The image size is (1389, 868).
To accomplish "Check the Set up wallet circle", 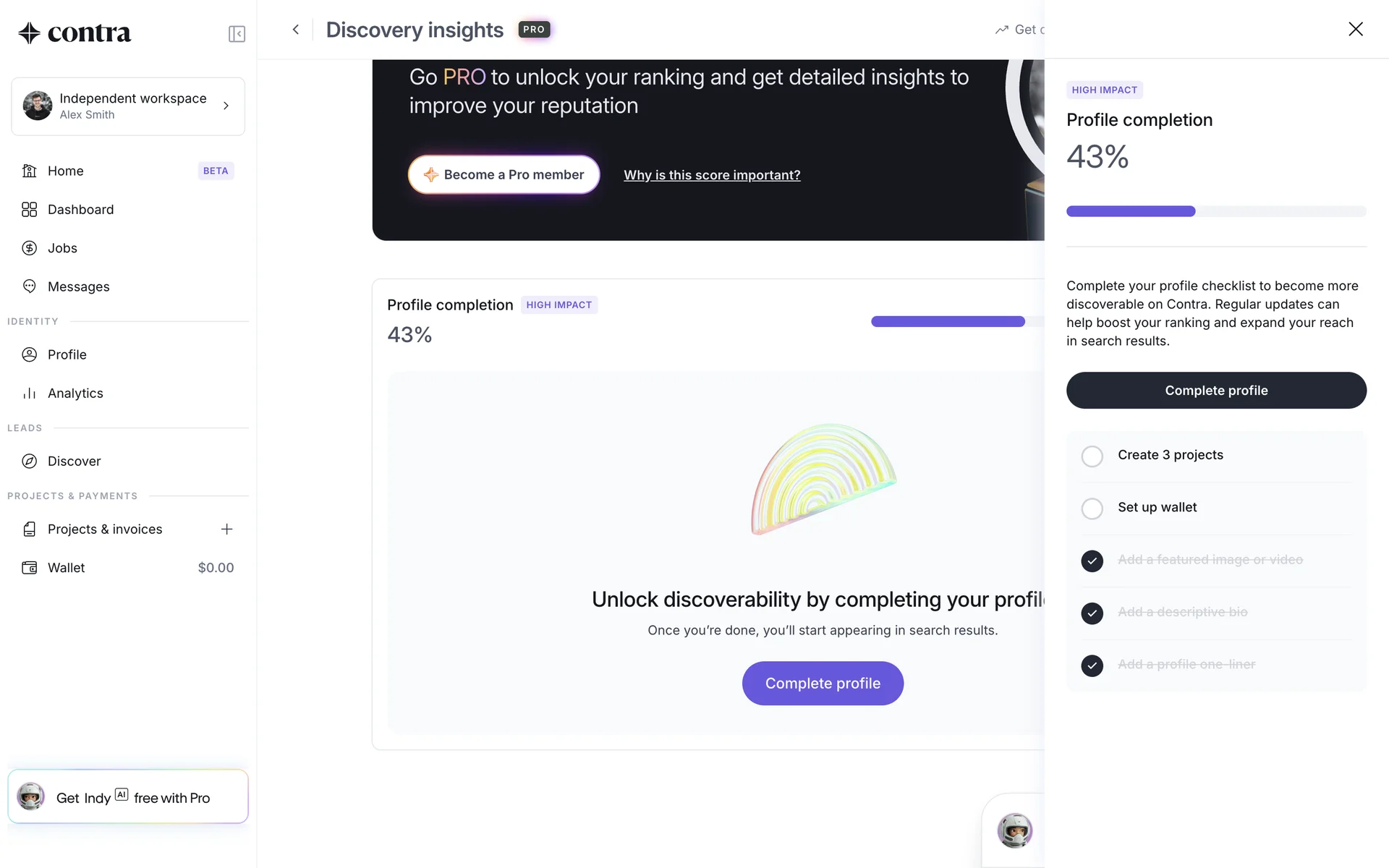I will (x=1092, y=509).
